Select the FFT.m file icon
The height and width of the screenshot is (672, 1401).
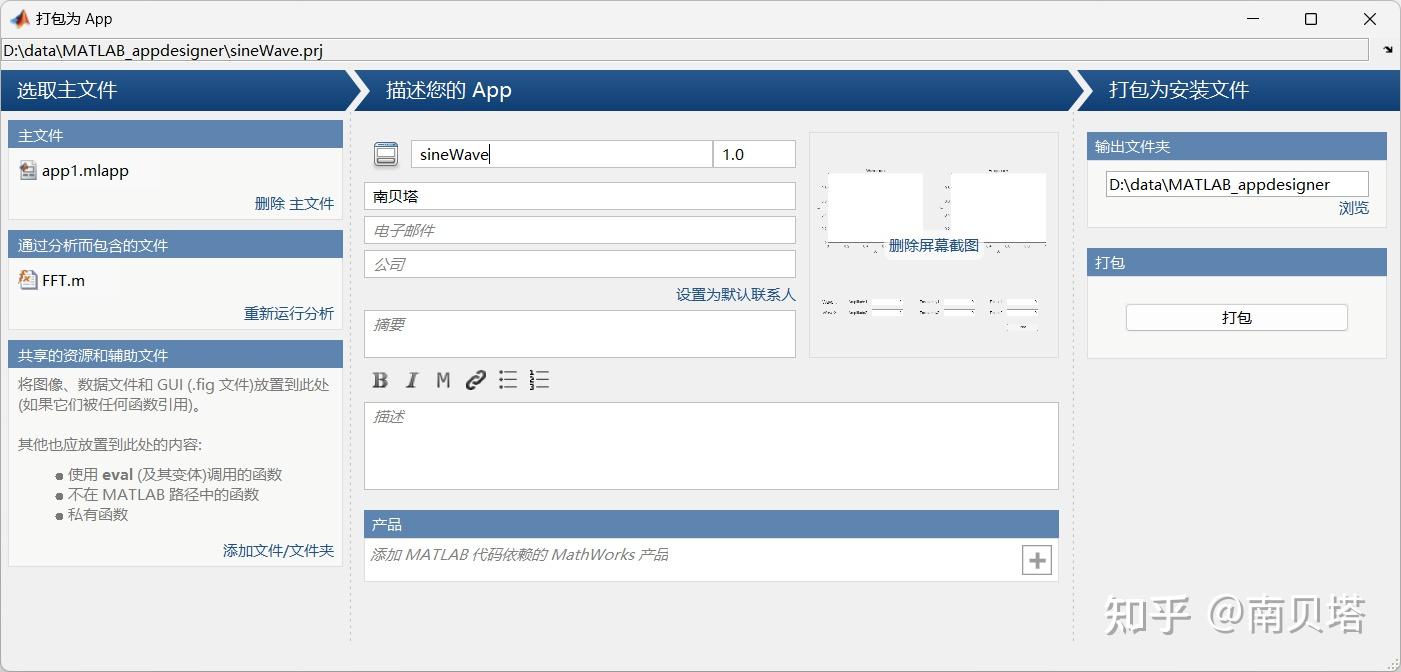pos(27,280)
